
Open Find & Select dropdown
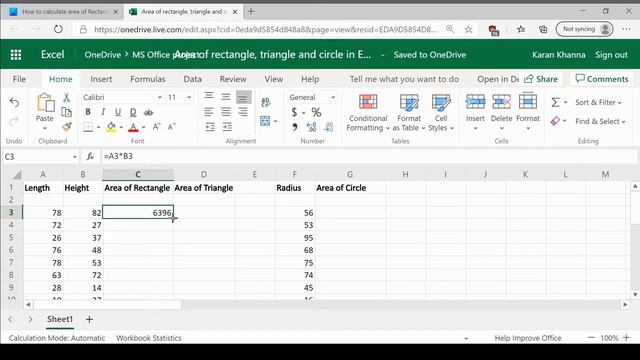pyautogui.click(x=600, y=121)
